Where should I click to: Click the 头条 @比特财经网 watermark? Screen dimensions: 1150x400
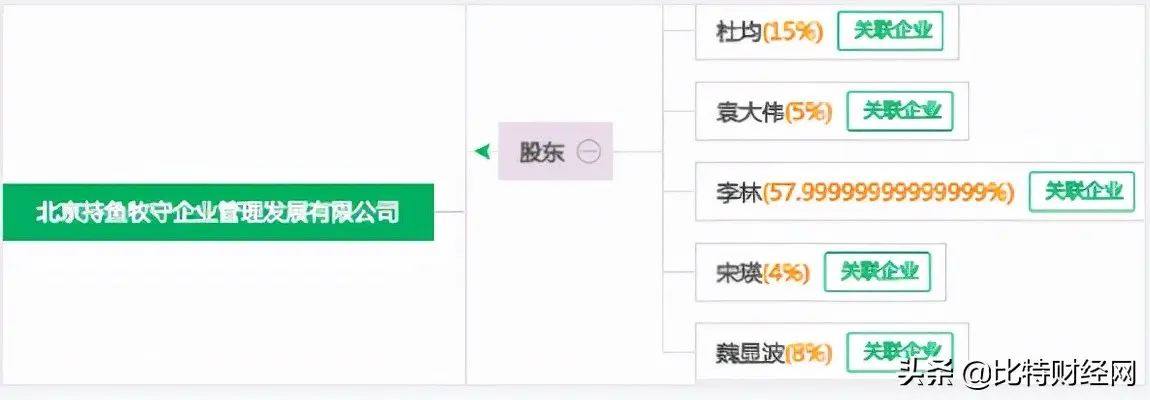(x=1017, y=375)
